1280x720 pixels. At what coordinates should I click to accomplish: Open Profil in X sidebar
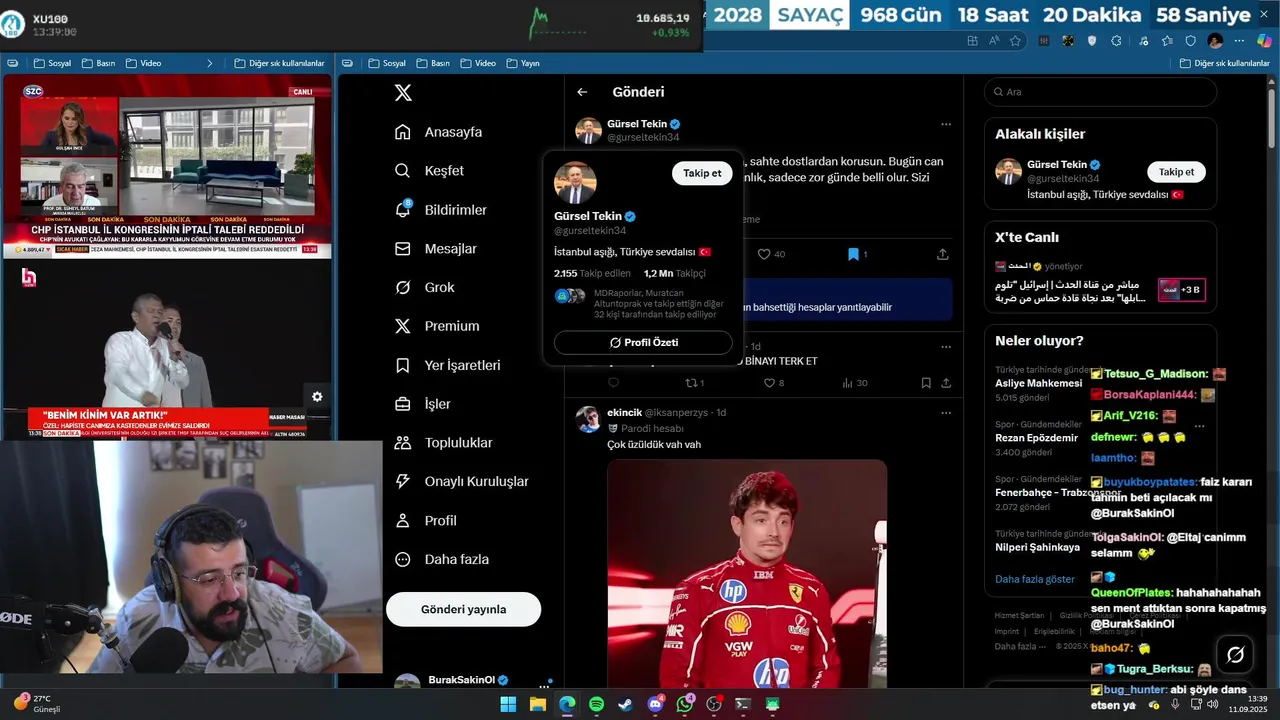pyautogui.click(x=425, y=521)
